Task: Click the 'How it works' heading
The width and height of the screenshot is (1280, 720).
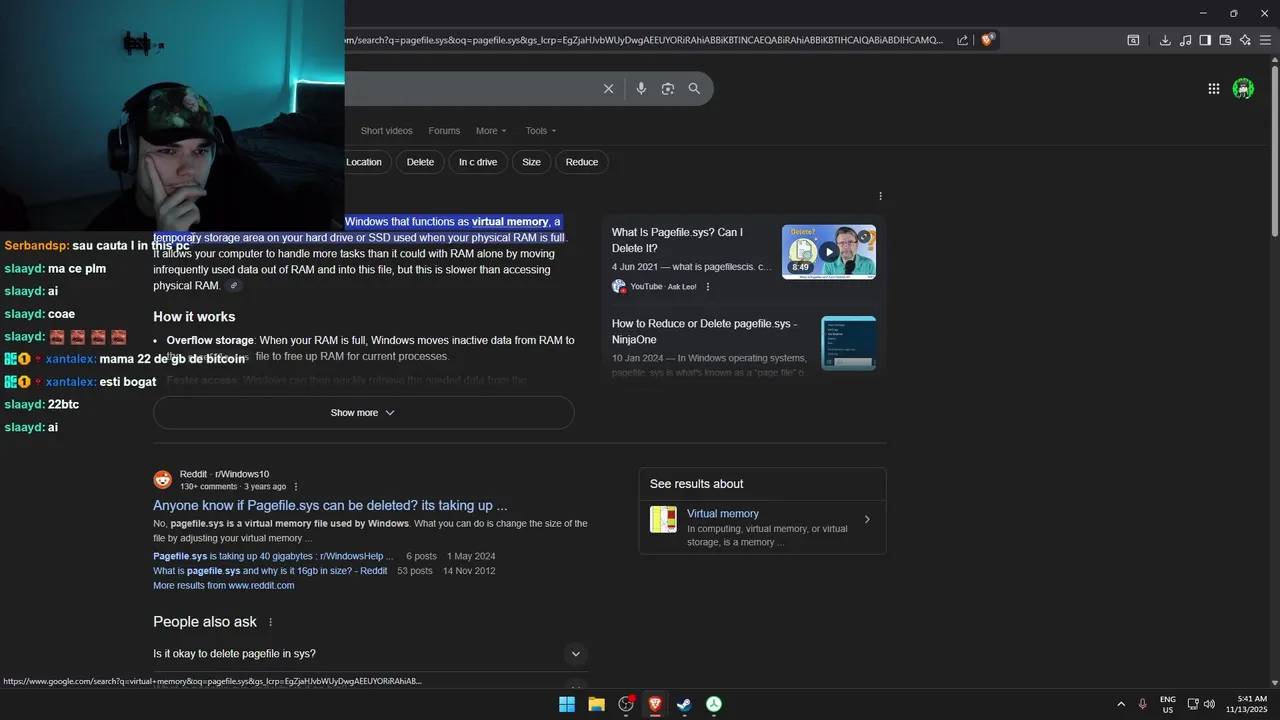Action: pyautogui.click(x=194, y=317)
